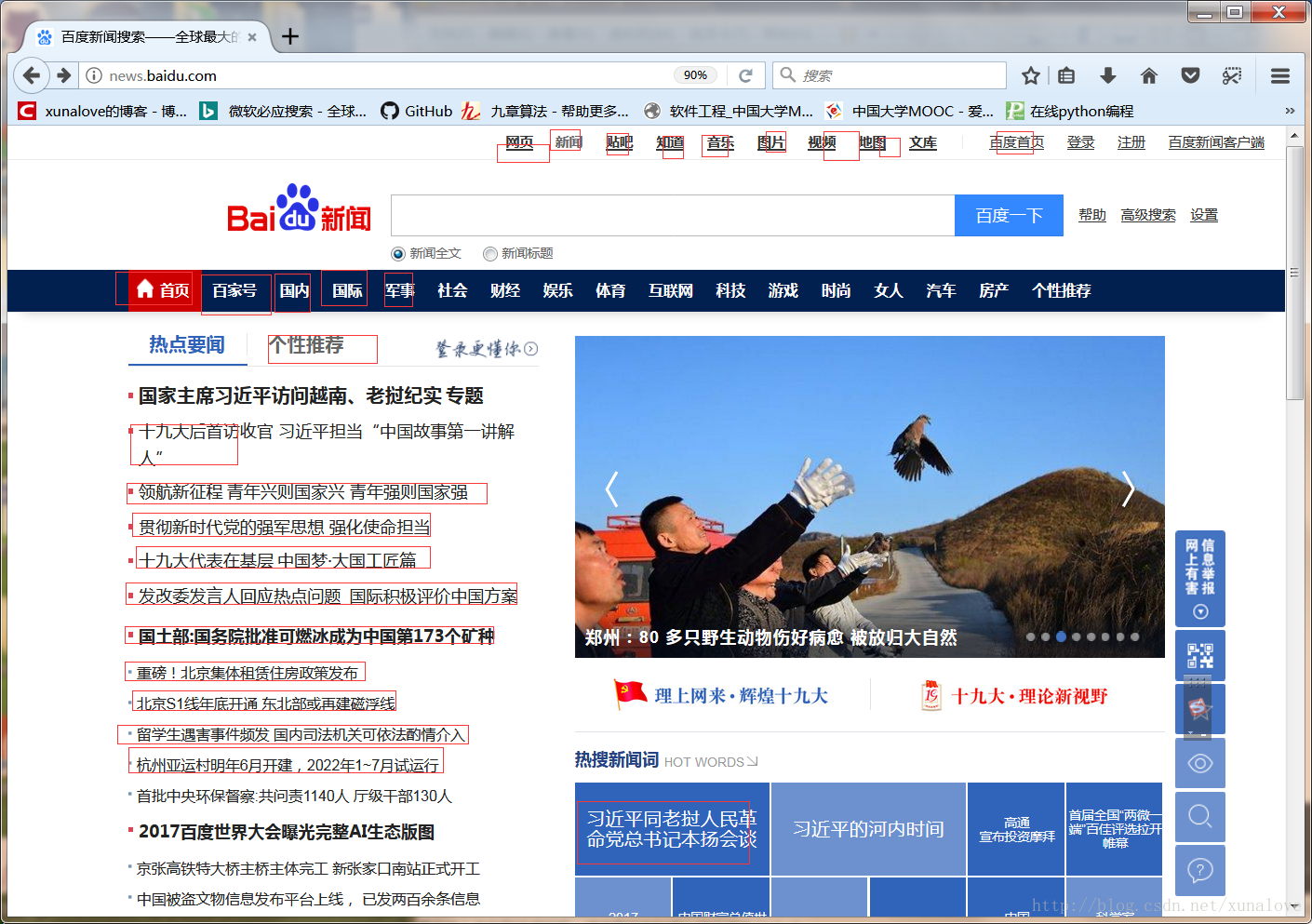Expand the bookmarks toolbar overflow chevron
The image size is (1312, 924).
tap(1290, 111)
